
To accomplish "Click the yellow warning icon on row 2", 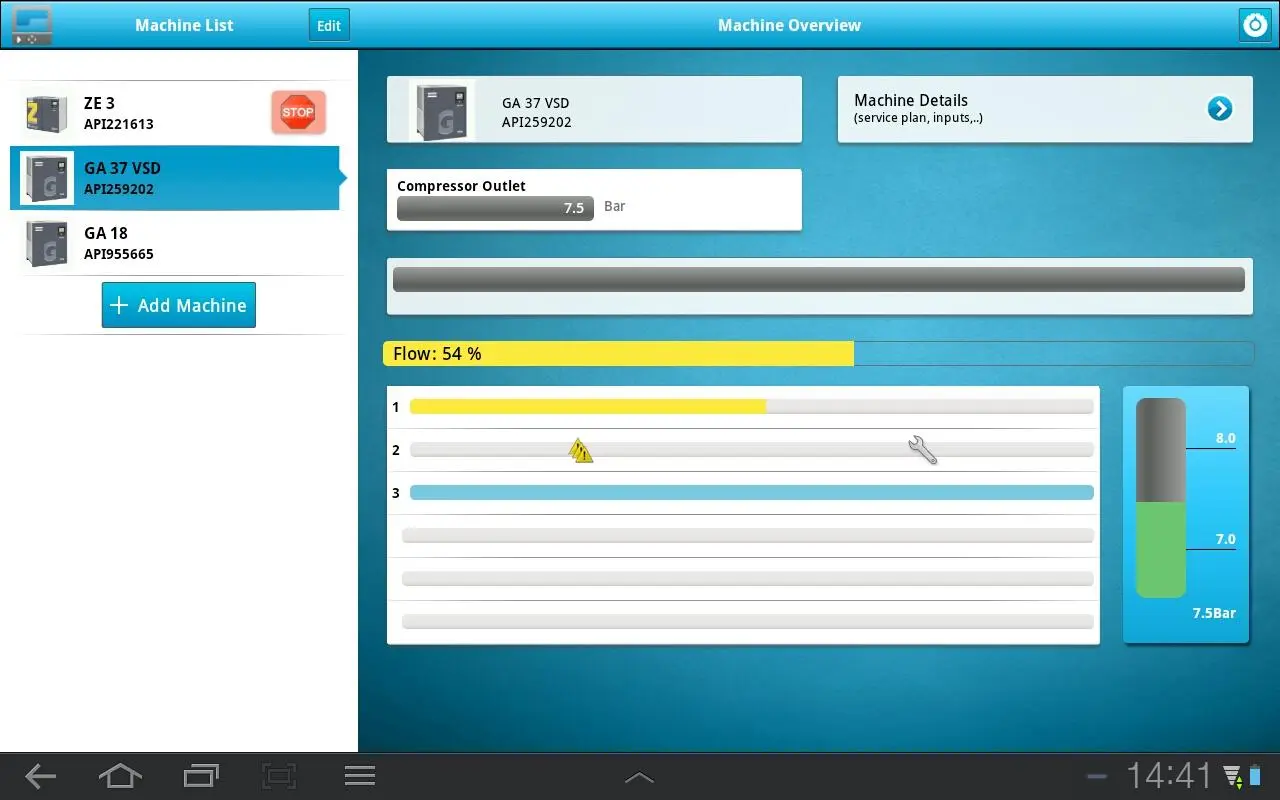I will [x=581, y=451].
